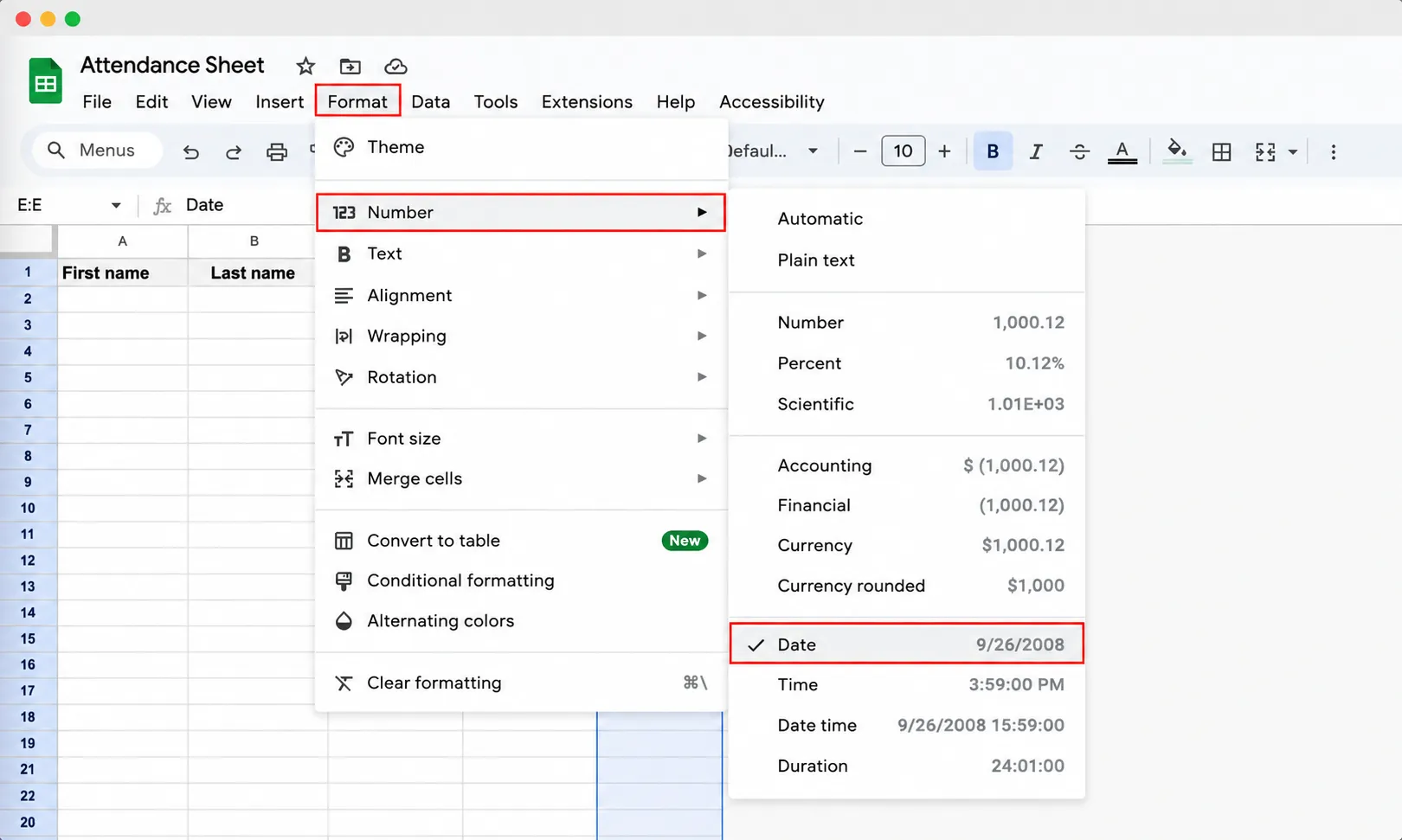The height and width of the screenshot is (840, 1402).
Task: Select row 5 header
Action: point(28,377)
